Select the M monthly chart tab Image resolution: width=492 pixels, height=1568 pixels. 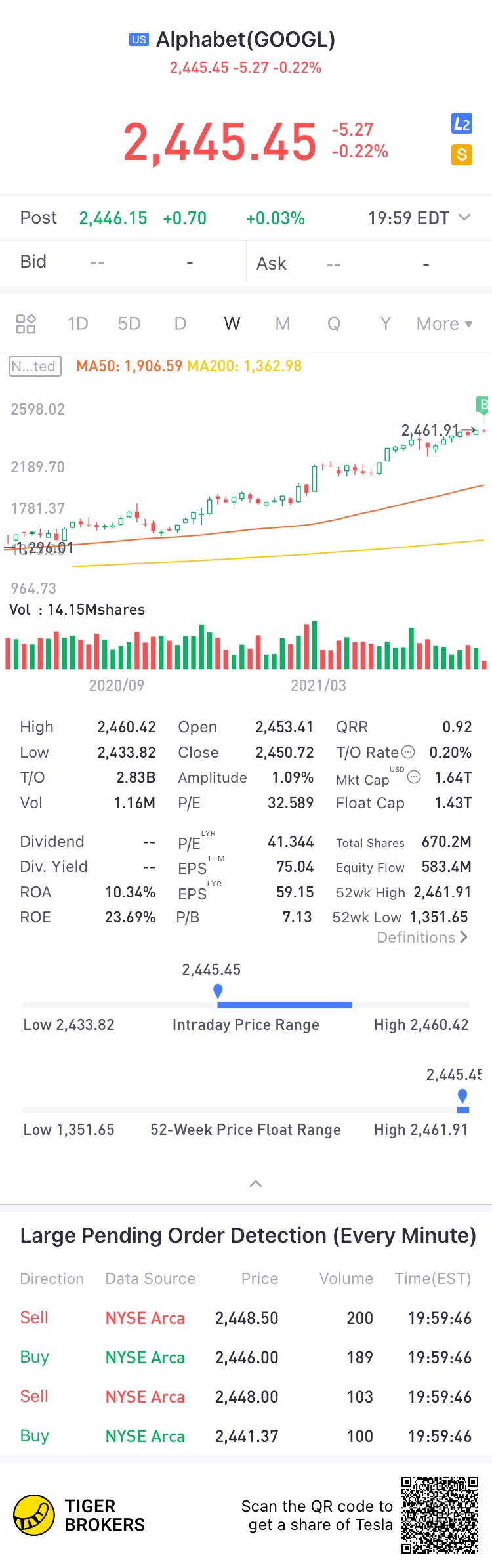(x=283, y=323)
